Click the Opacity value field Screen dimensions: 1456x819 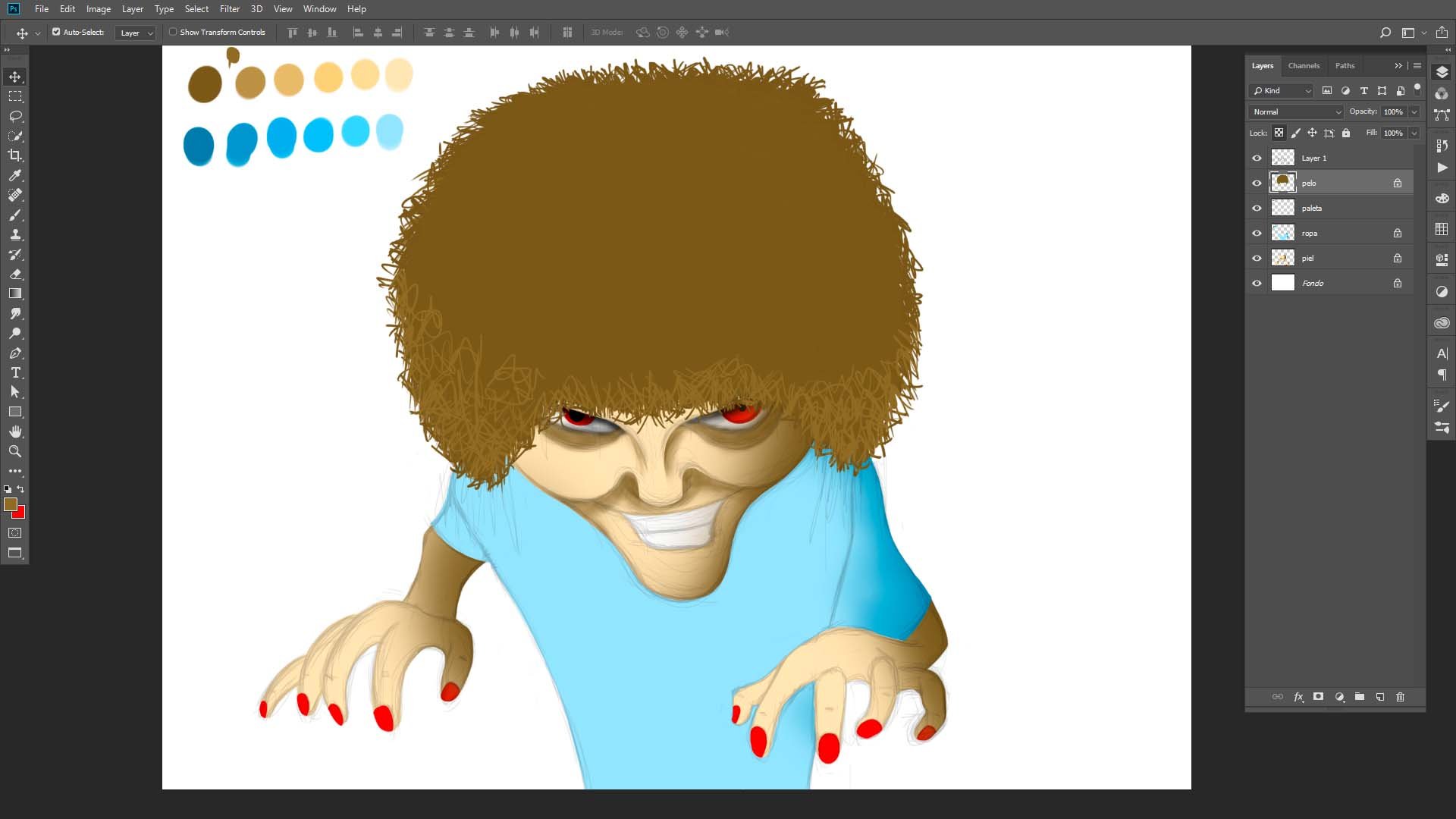pos(1394,111)
